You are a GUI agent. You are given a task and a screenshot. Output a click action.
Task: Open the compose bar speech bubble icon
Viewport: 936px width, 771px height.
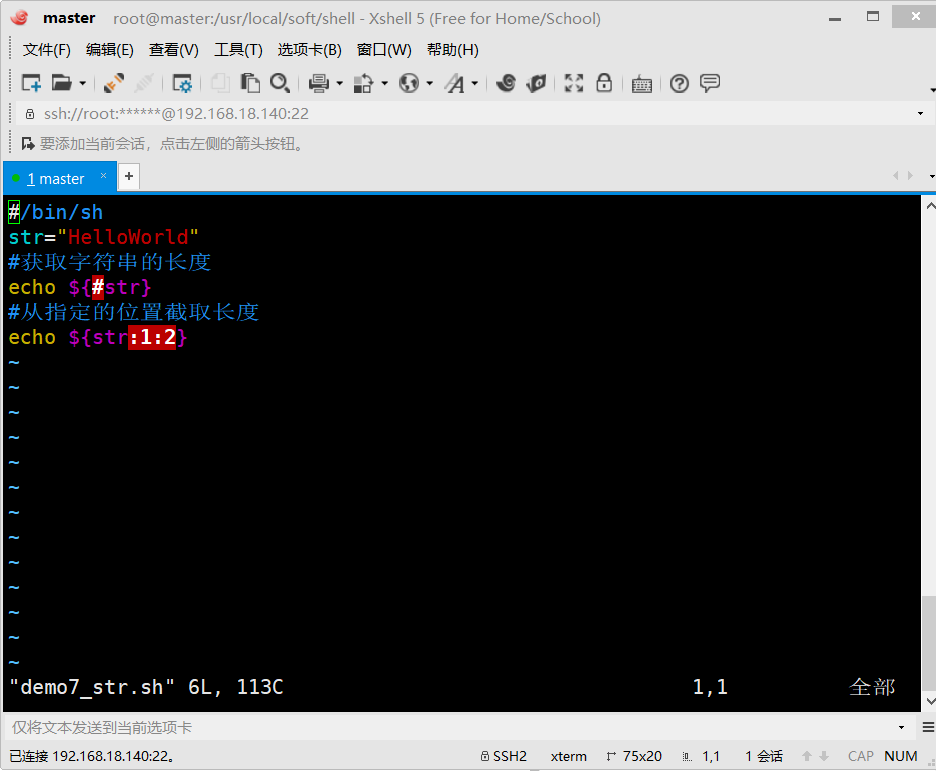tap(711, 83)
